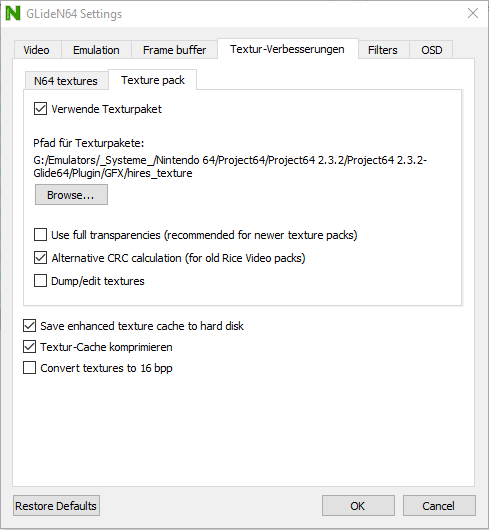Confirm settings with the OK button

tap(358, 506)
